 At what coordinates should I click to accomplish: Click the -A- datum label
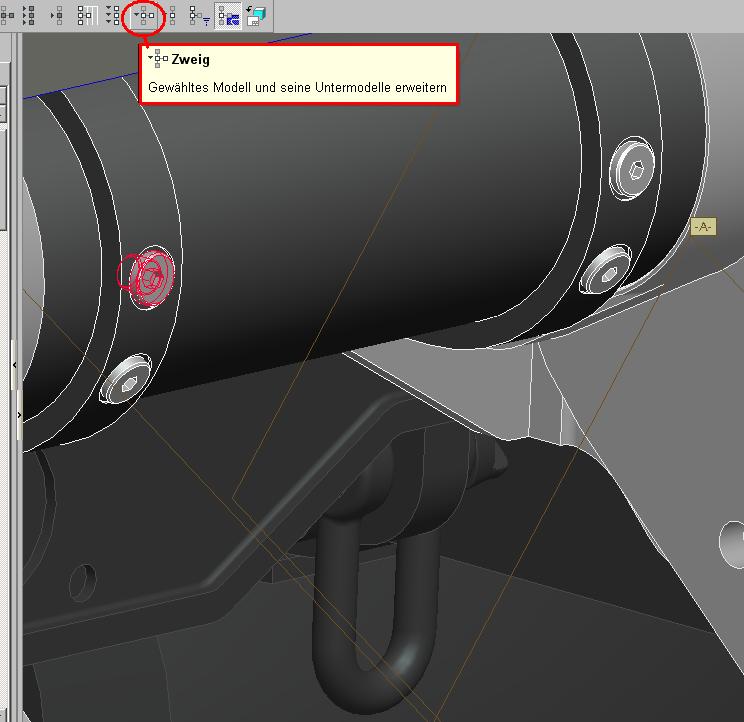[x=703, y=227]
